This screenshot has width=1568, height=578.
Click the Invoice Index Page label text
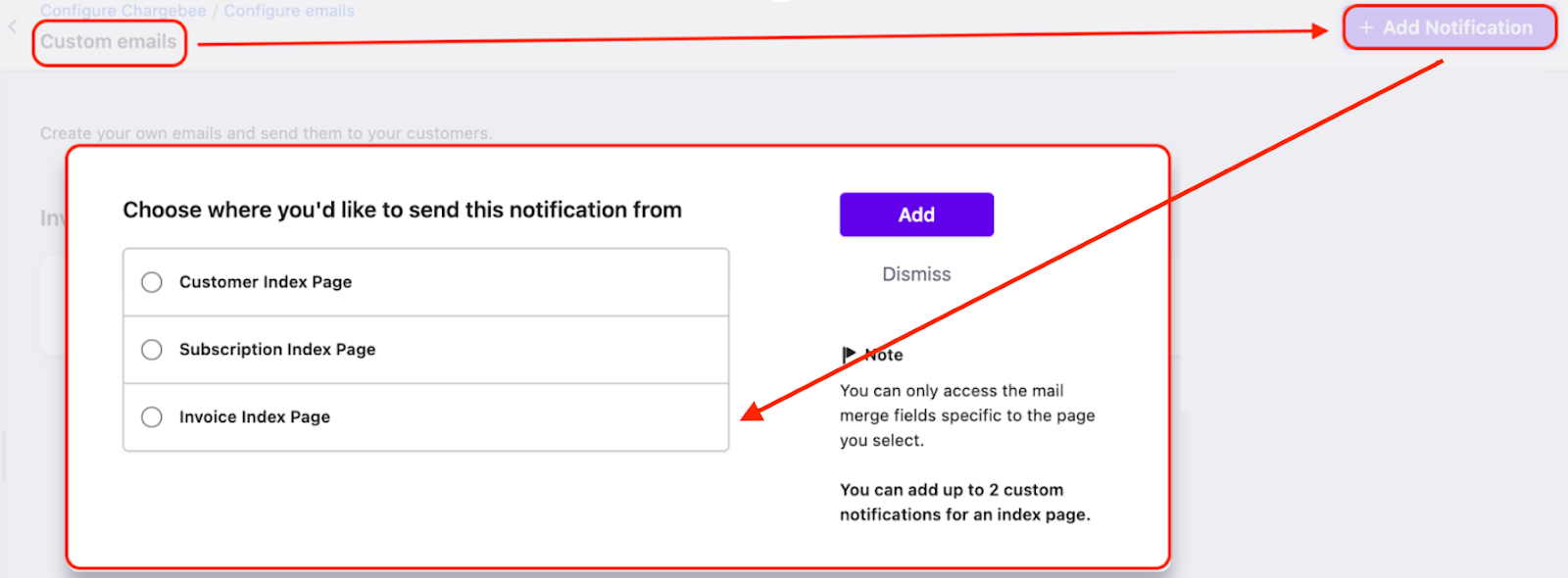(255, 417)
